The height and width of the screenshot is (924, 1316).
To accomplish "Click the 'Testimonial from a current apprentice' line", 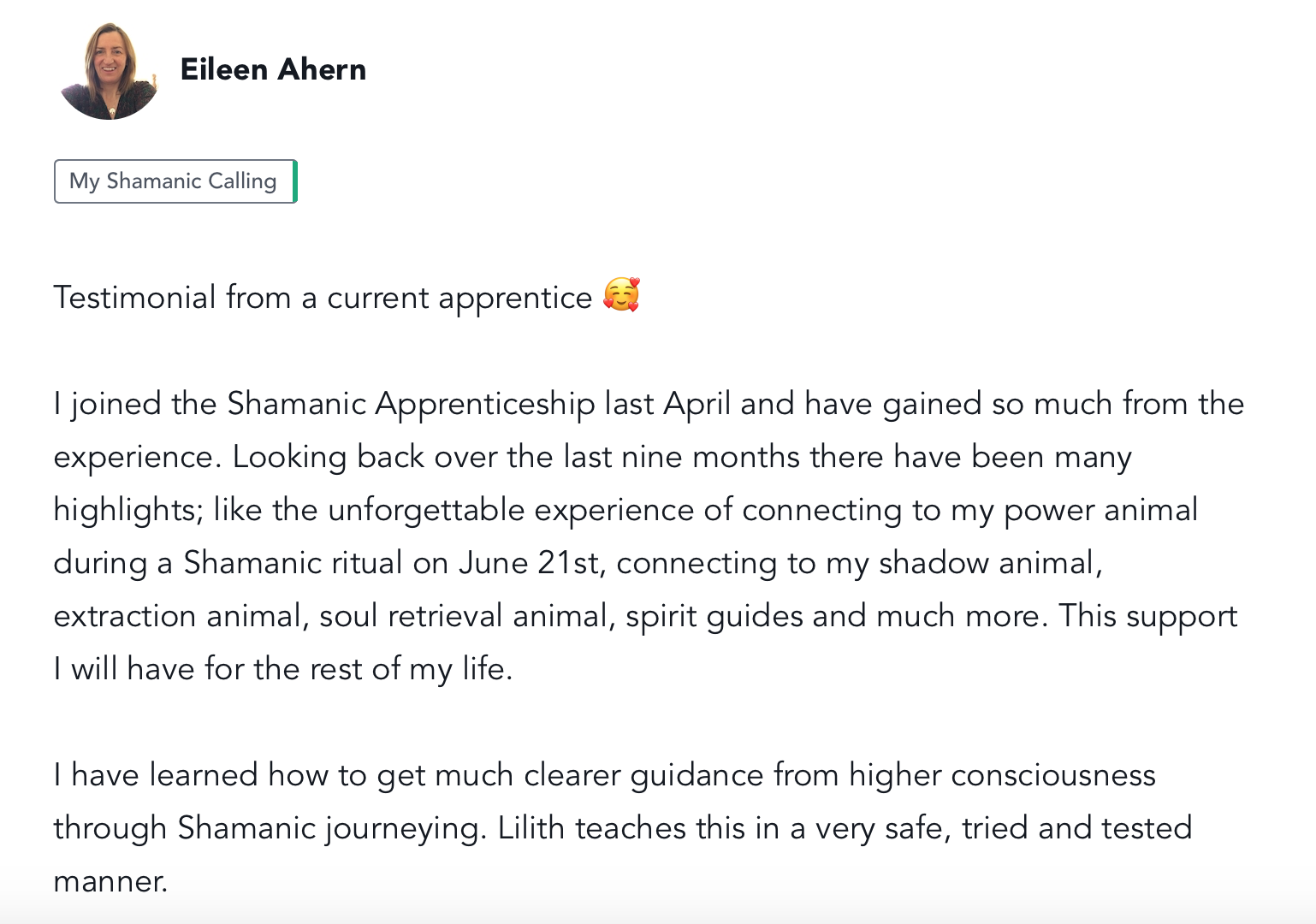I will click(x=322, y=298).
